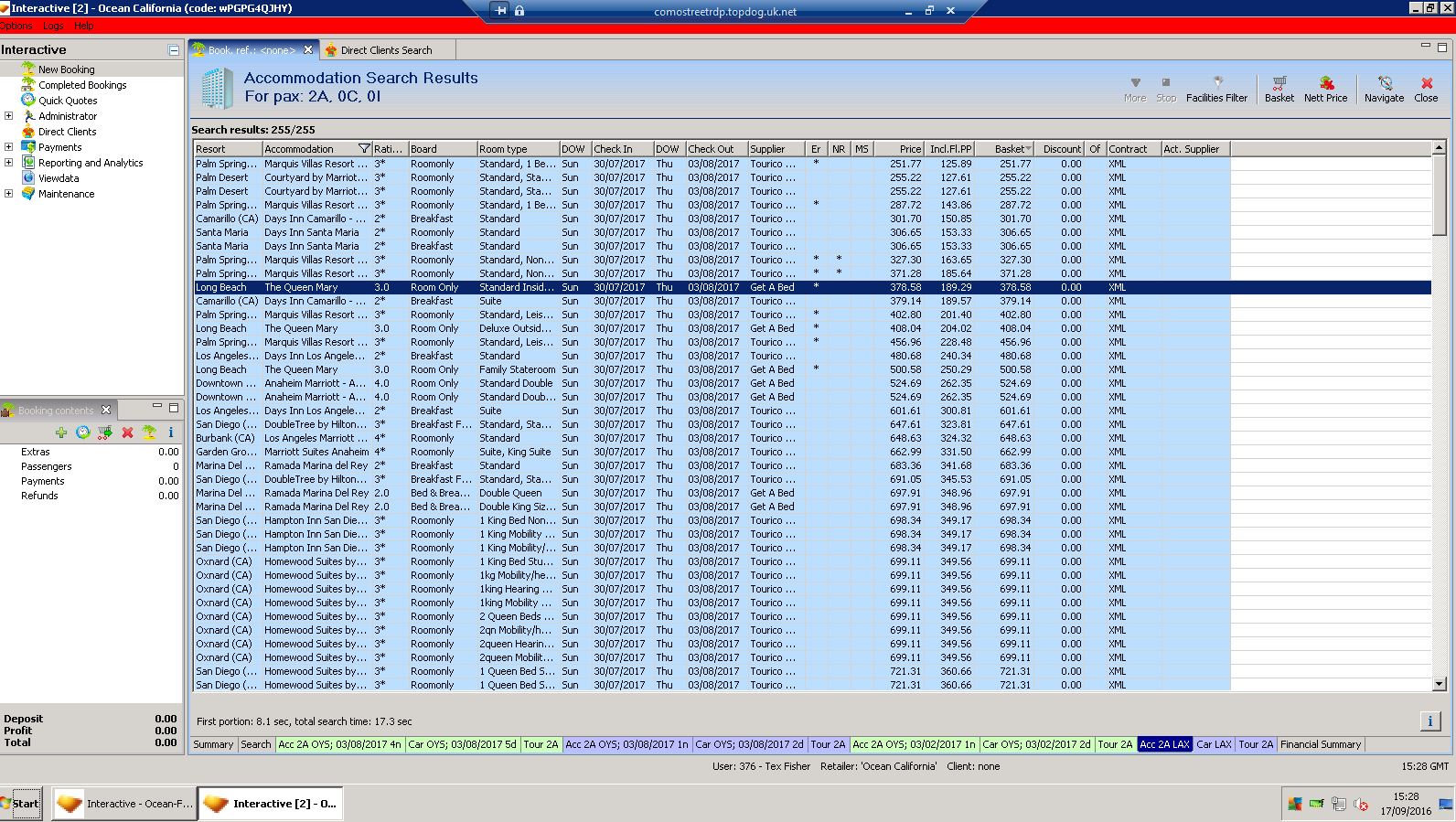
Task: Click the Nett Price toolbar icon
Action: (1325, 89)
